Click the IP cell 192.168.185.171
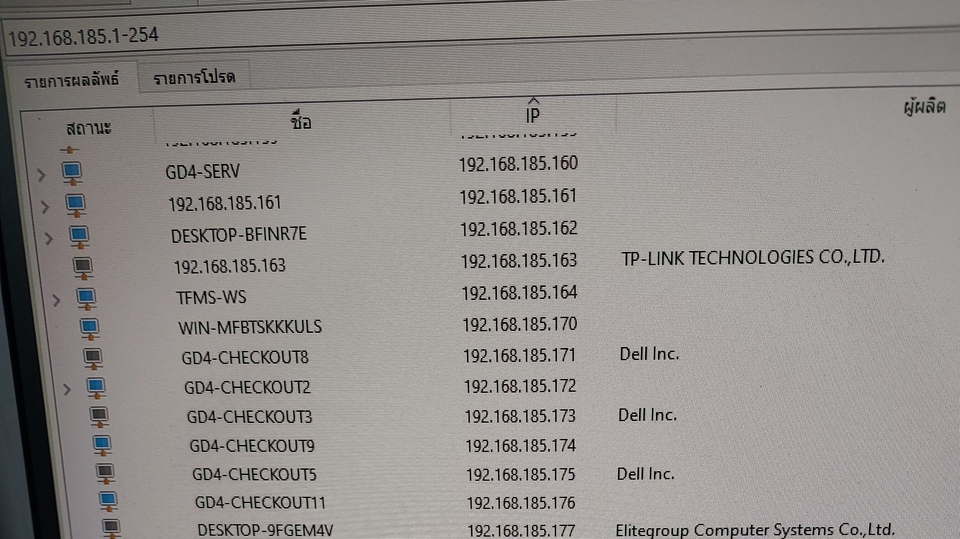The width and height of the screenshot is (960, 539). tap(520, 355)
